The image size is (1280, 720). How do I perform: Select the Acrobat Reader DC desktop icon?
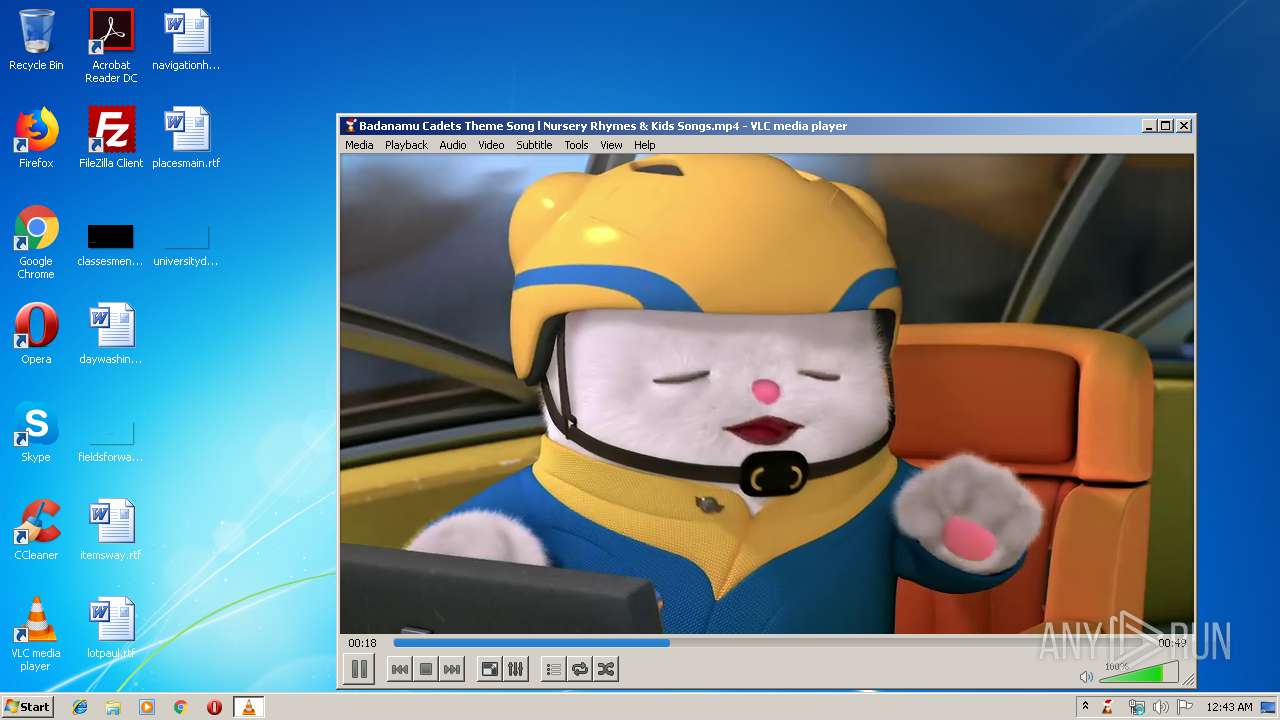[111, 46]
